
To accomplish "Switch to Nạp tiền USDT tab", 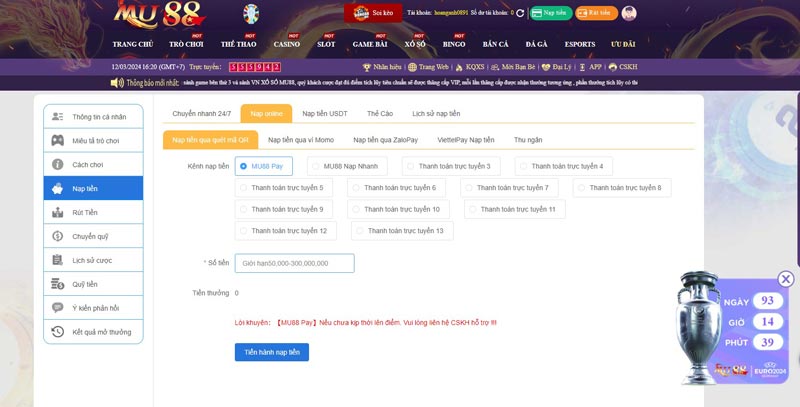I will pyautogui.click(x=325, y=113).
